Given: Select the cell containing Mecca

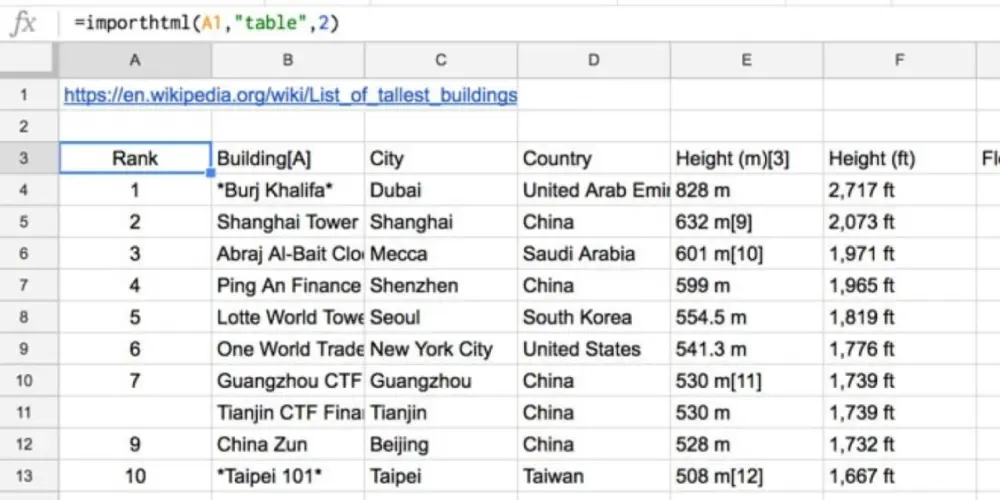Looking at the screenshot, I should pos(440,254).
